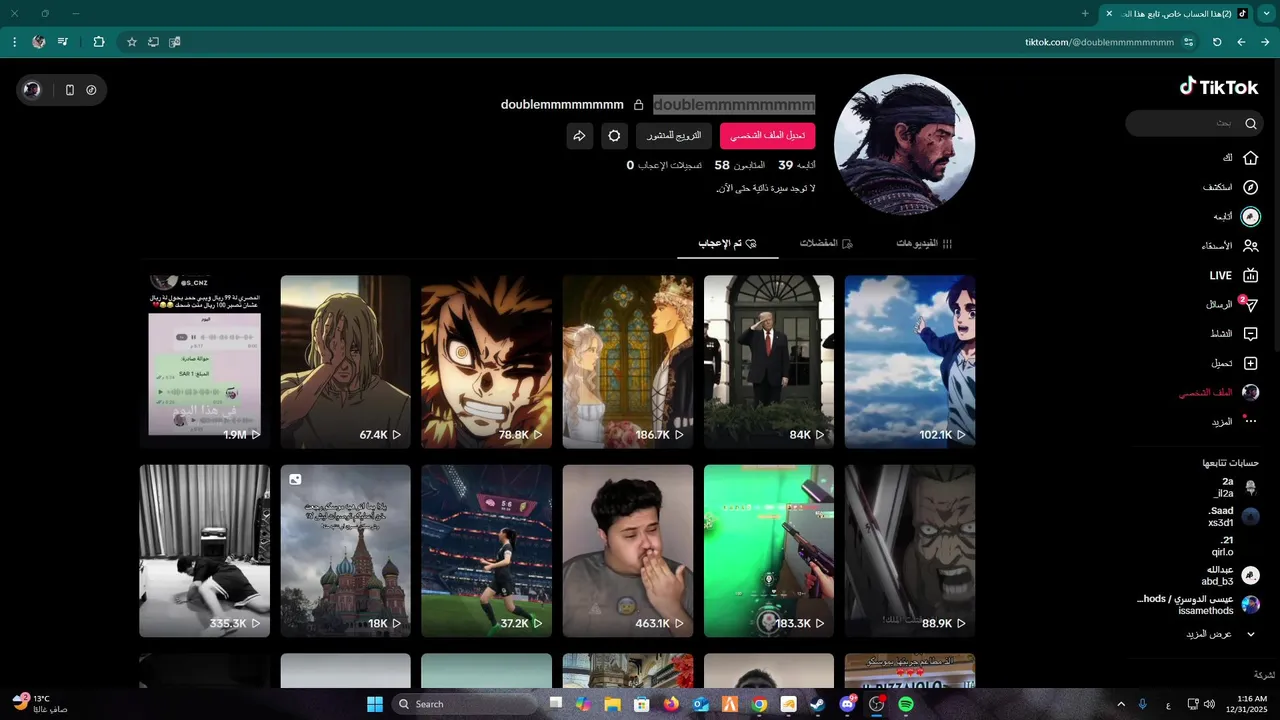Image resolution: width=1280 pixels, height=720 pixels.
Task: Open profile settings gear button
Action: pyautogui.click(x=614, y=136)
